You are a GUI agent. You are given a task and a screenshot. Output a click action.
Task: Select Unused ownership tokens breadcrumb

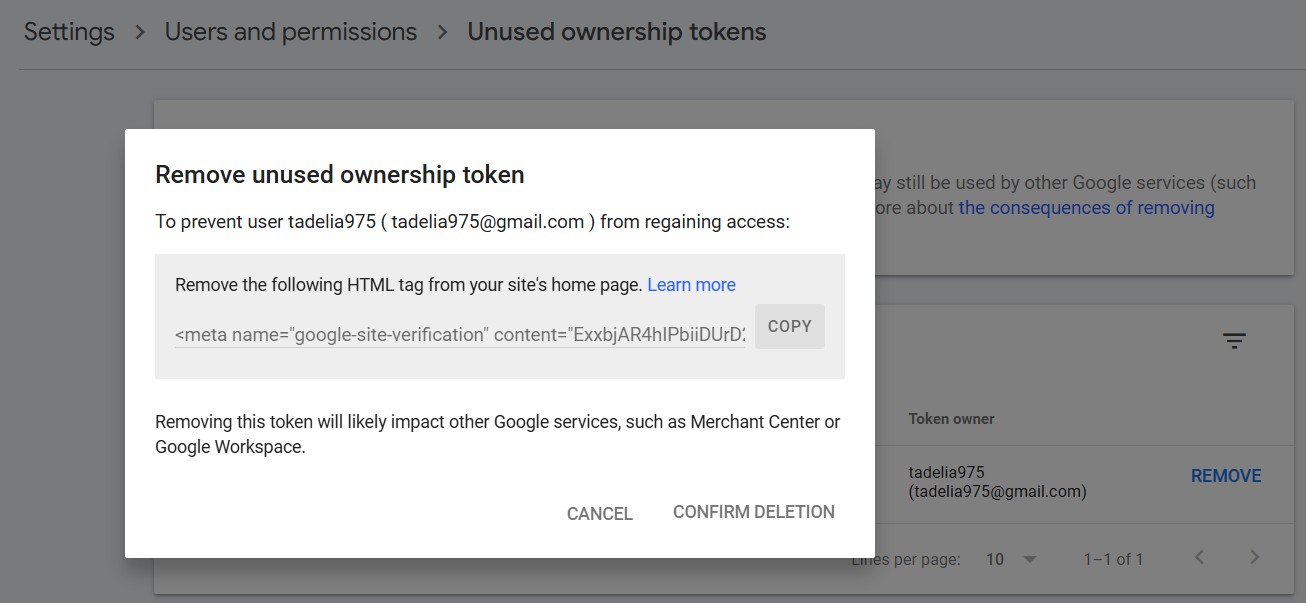pos(617,32)
